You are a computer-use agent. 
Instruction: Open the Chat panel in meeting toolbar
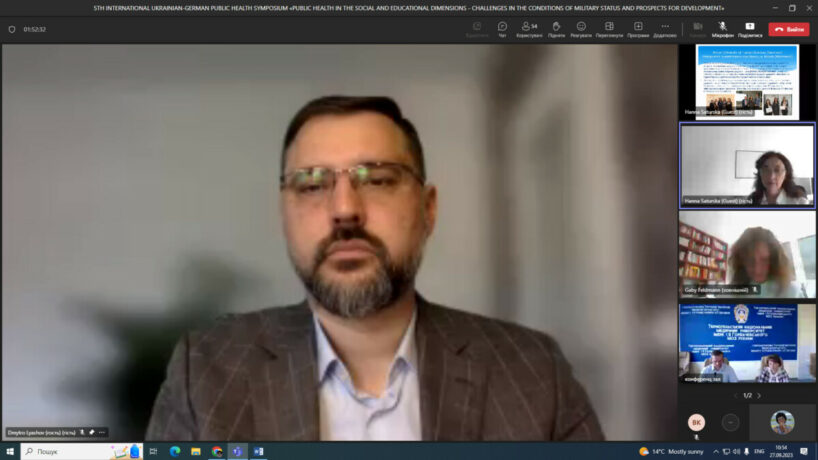(502, 29)
